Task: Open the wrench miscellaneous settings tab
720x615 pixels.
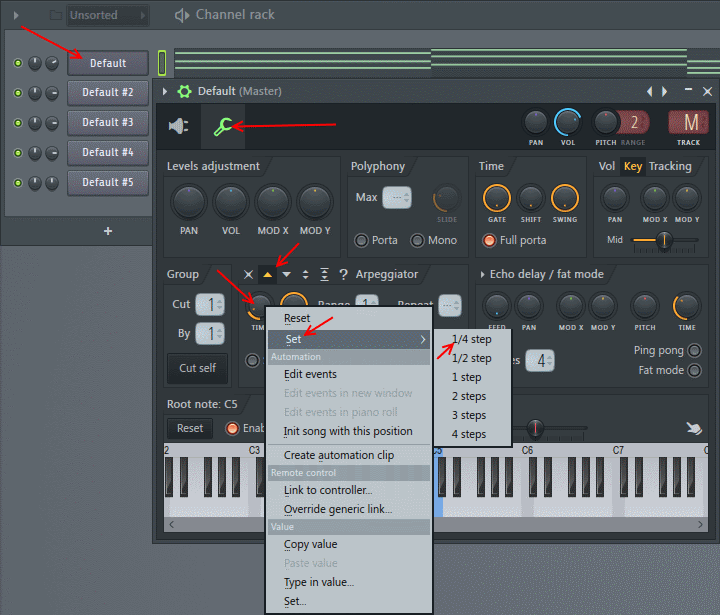Action: [222, 126]
